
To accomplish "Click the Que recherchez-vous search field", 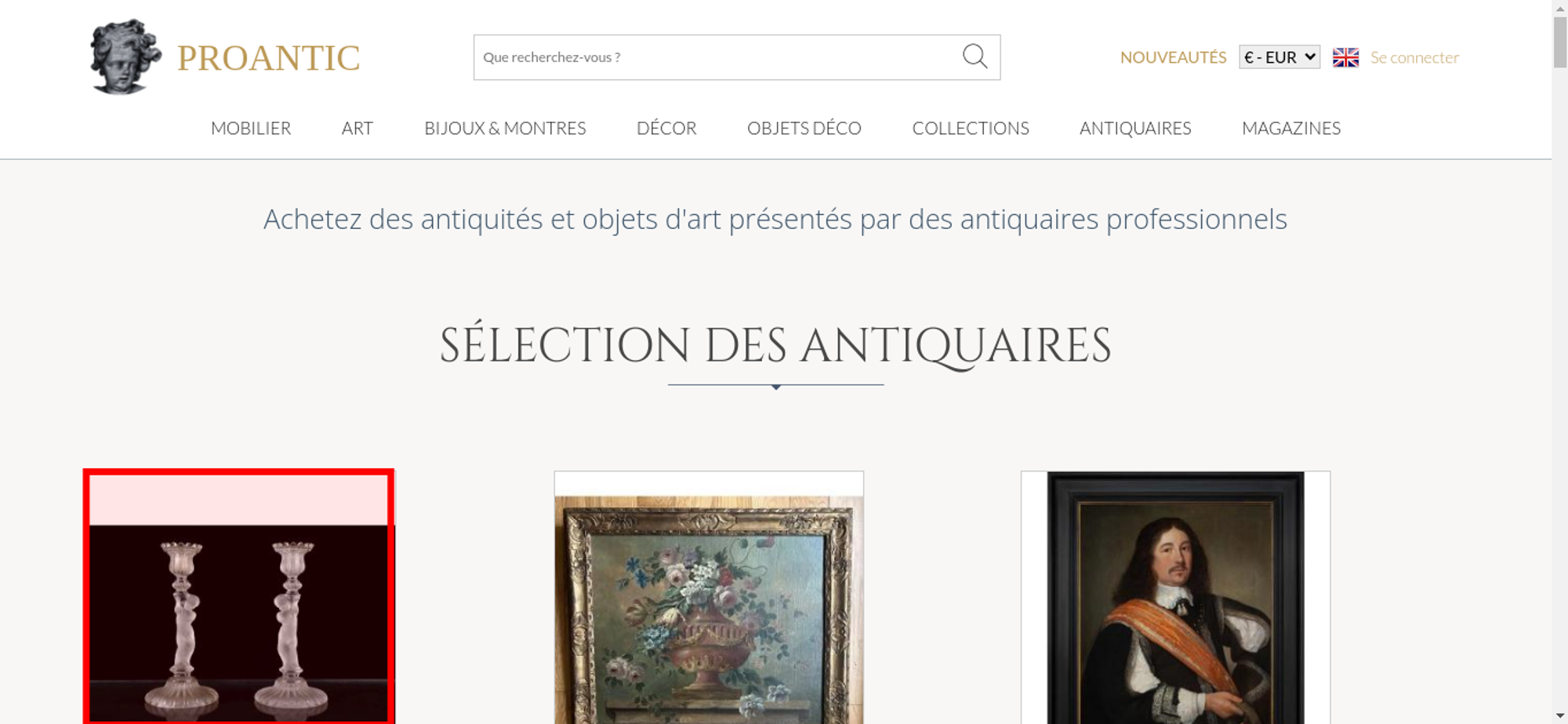I will click(717, 57).
